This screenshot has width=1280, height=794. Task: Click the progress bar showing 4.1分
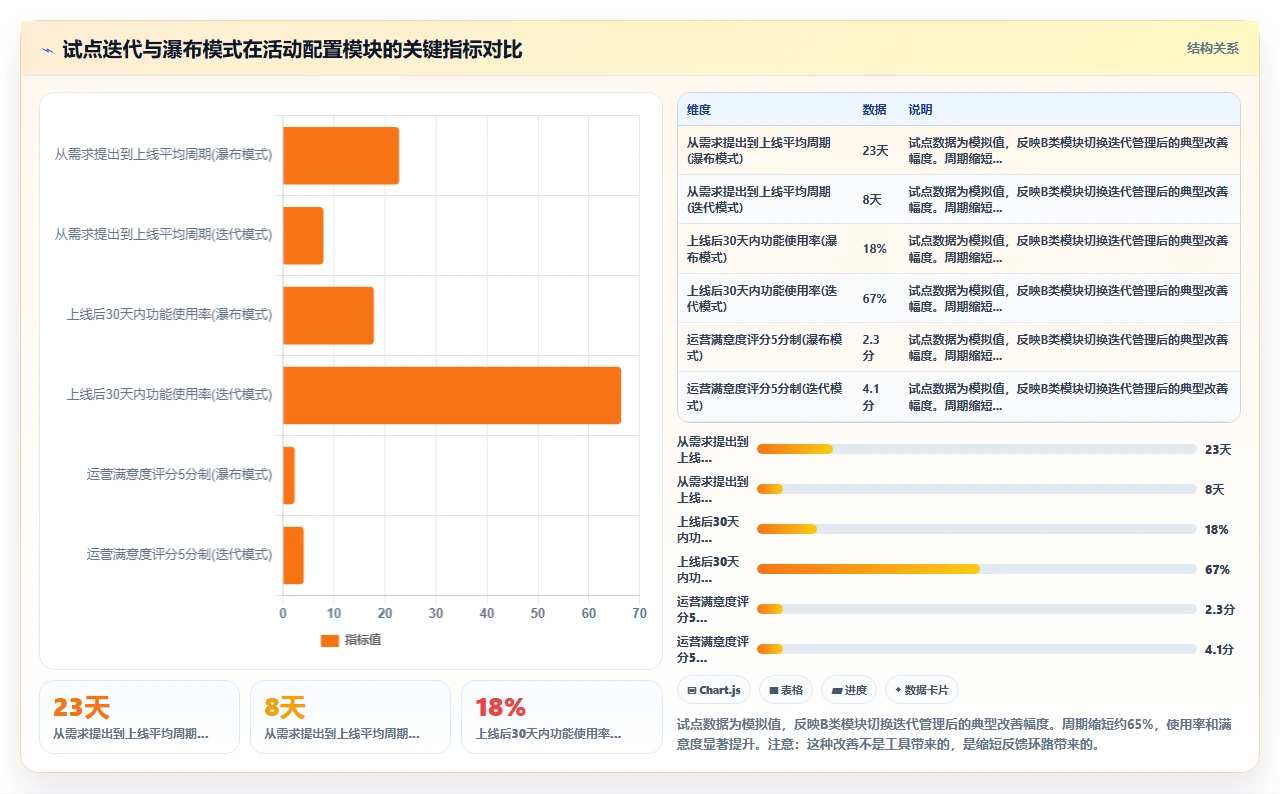coord(977,649)
